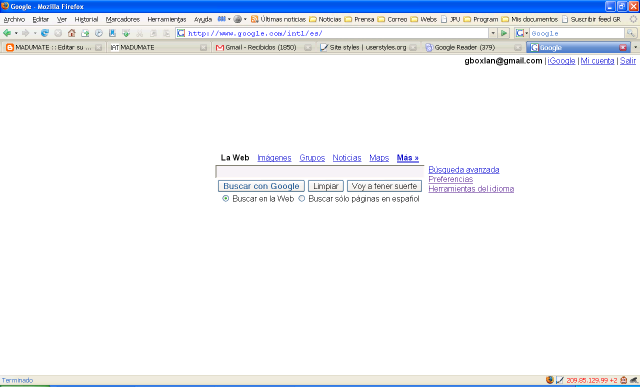Viewport: 640px width, 387px height.
Task: Click the greyed-out Cut scissors icon
Action: (140, 33)
